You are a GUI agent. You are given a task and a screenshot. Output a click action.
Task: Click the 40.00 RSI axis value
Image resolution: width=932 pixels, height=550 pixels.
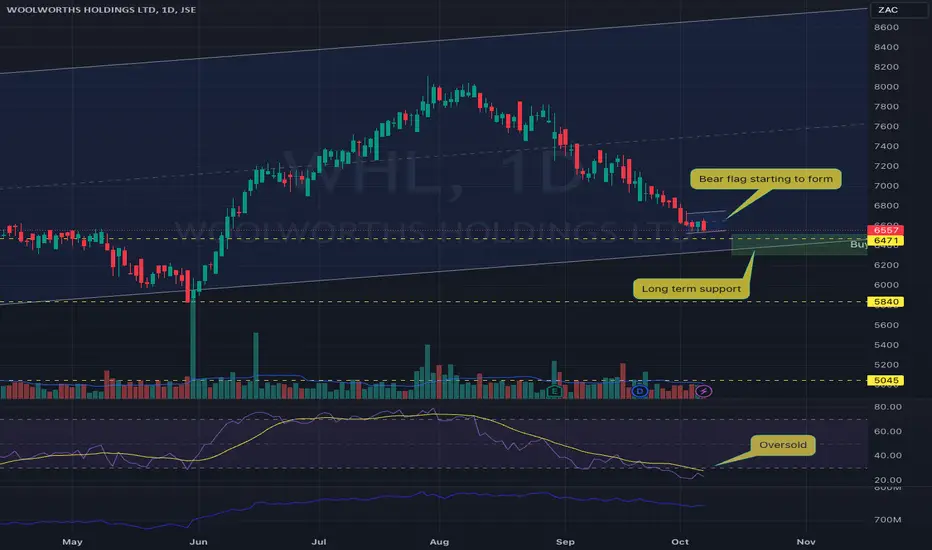pos(887,455)
